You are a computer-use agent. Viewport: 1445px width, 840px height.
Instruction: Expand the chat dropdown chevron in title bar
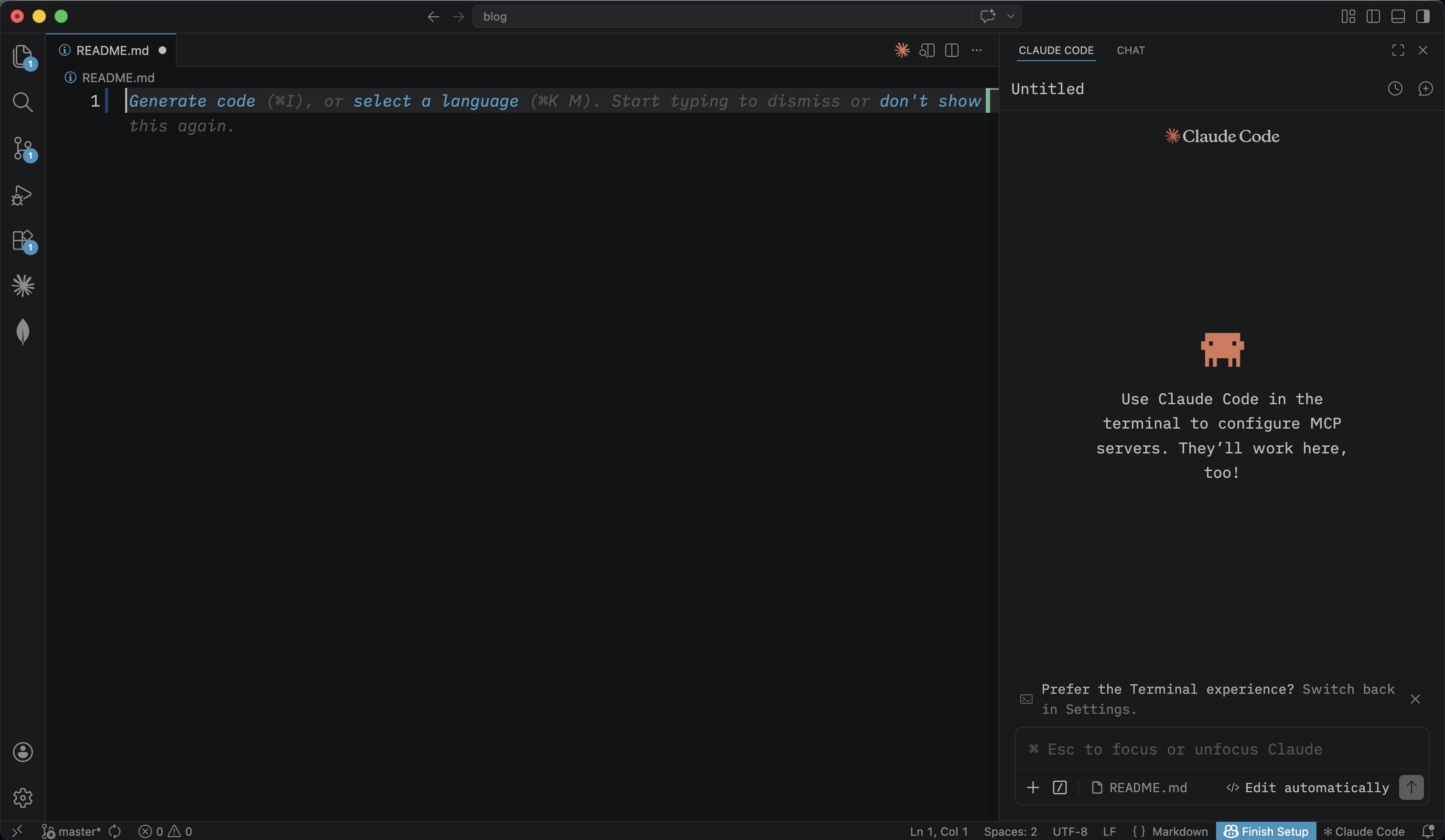[x=1010, y=17]
